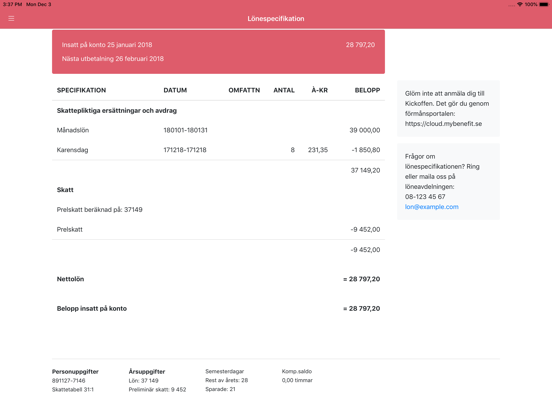Screen dimensions: 552x414
Task: Select the Karensdag row label
Action: point(73,150)
